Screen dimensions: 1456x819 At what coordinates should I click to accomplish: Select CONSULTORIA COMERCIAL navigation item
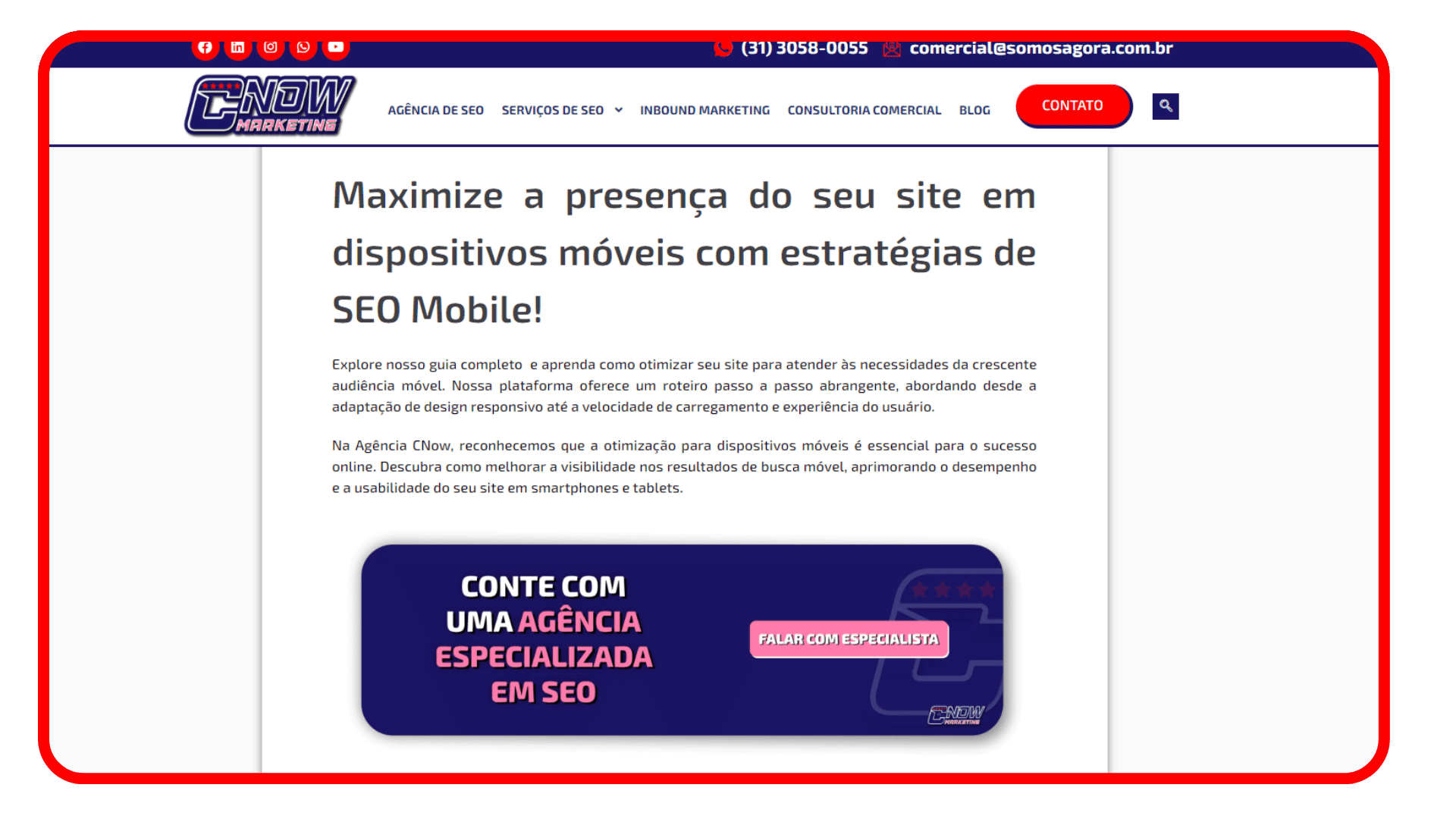click(864, 109)
